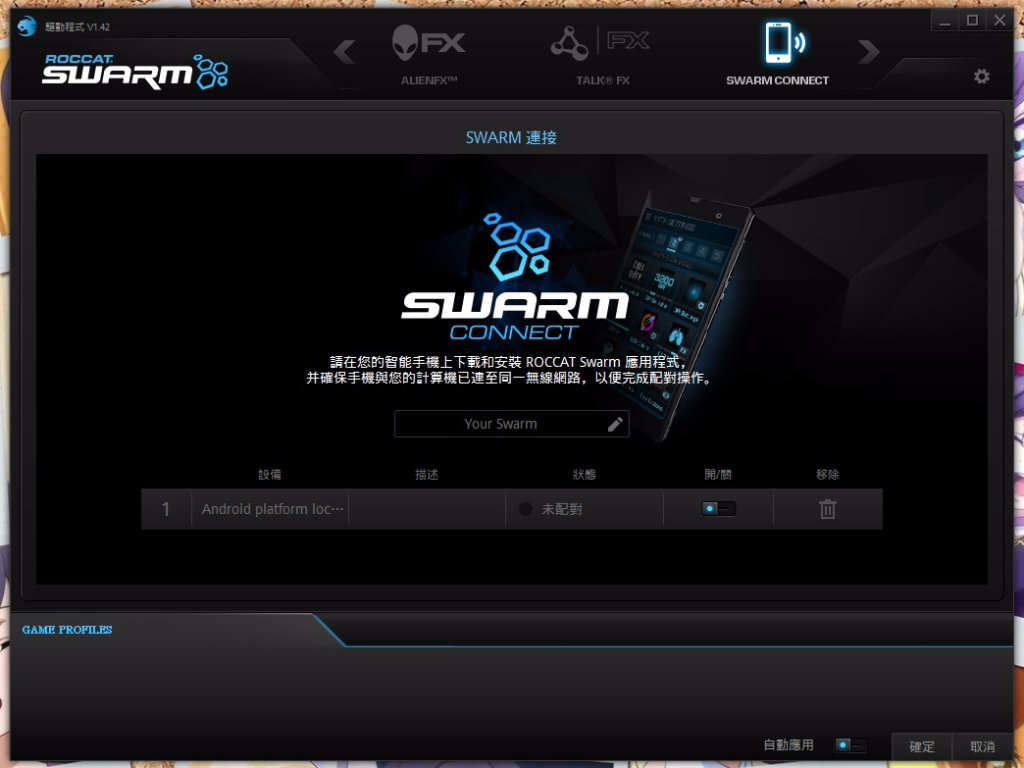Click the 確定 confirm button
The height and width of the screenshot is (768, 1024).
921,746
